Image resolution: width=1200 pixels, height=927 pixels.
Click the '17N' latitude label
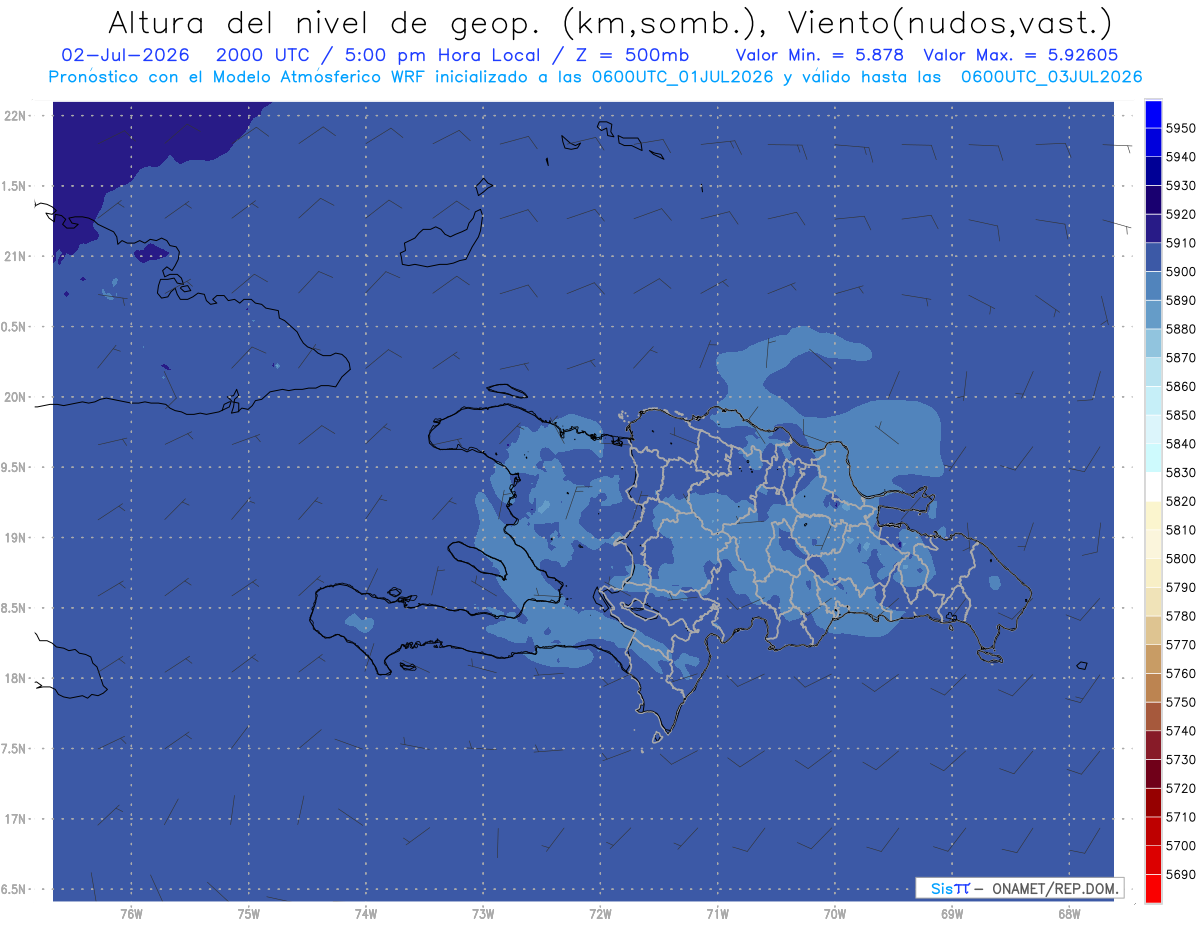[x=15, y=819]
